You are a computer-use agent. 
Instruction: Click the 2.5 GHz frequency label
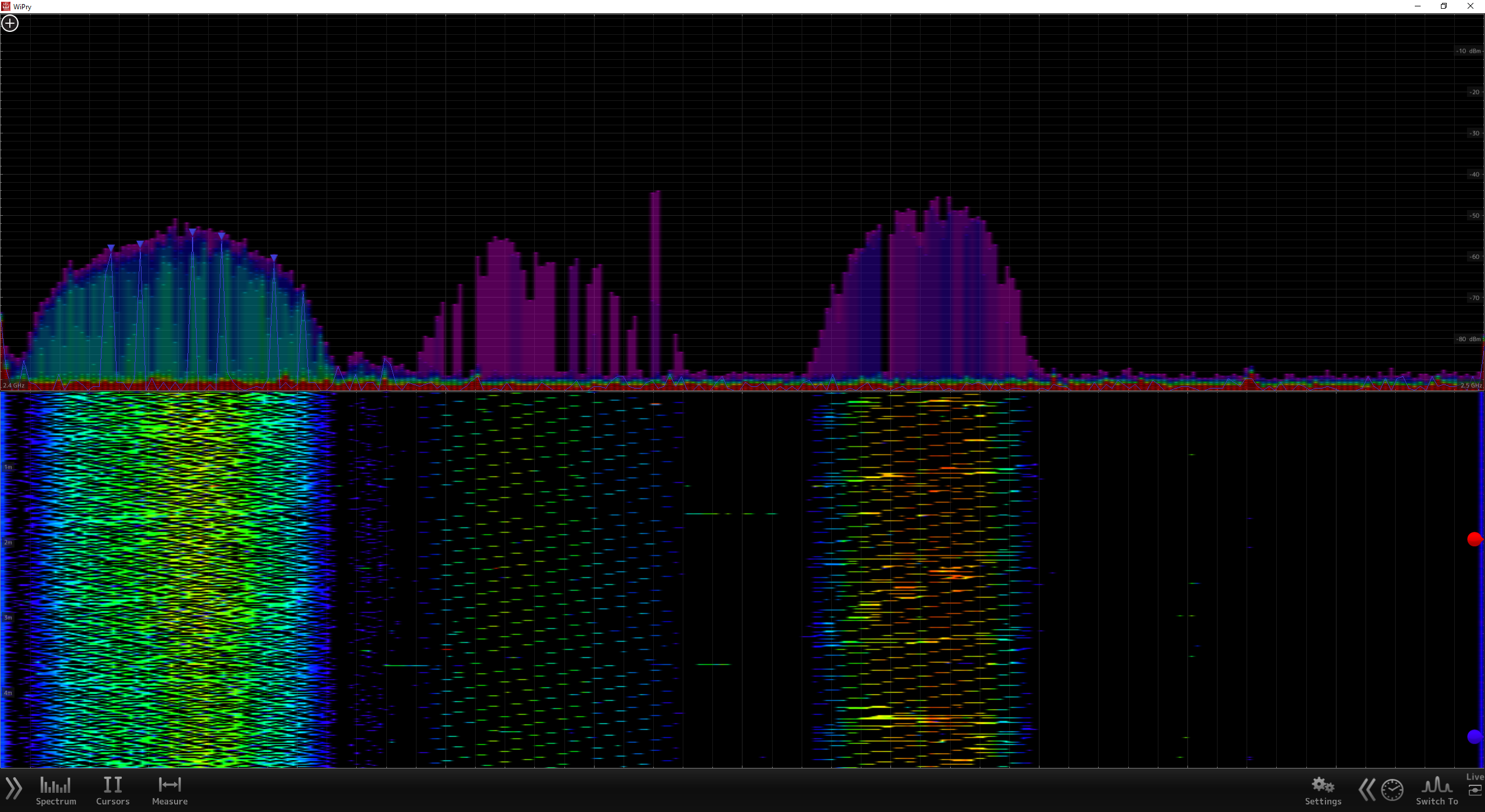point(1470,385)
